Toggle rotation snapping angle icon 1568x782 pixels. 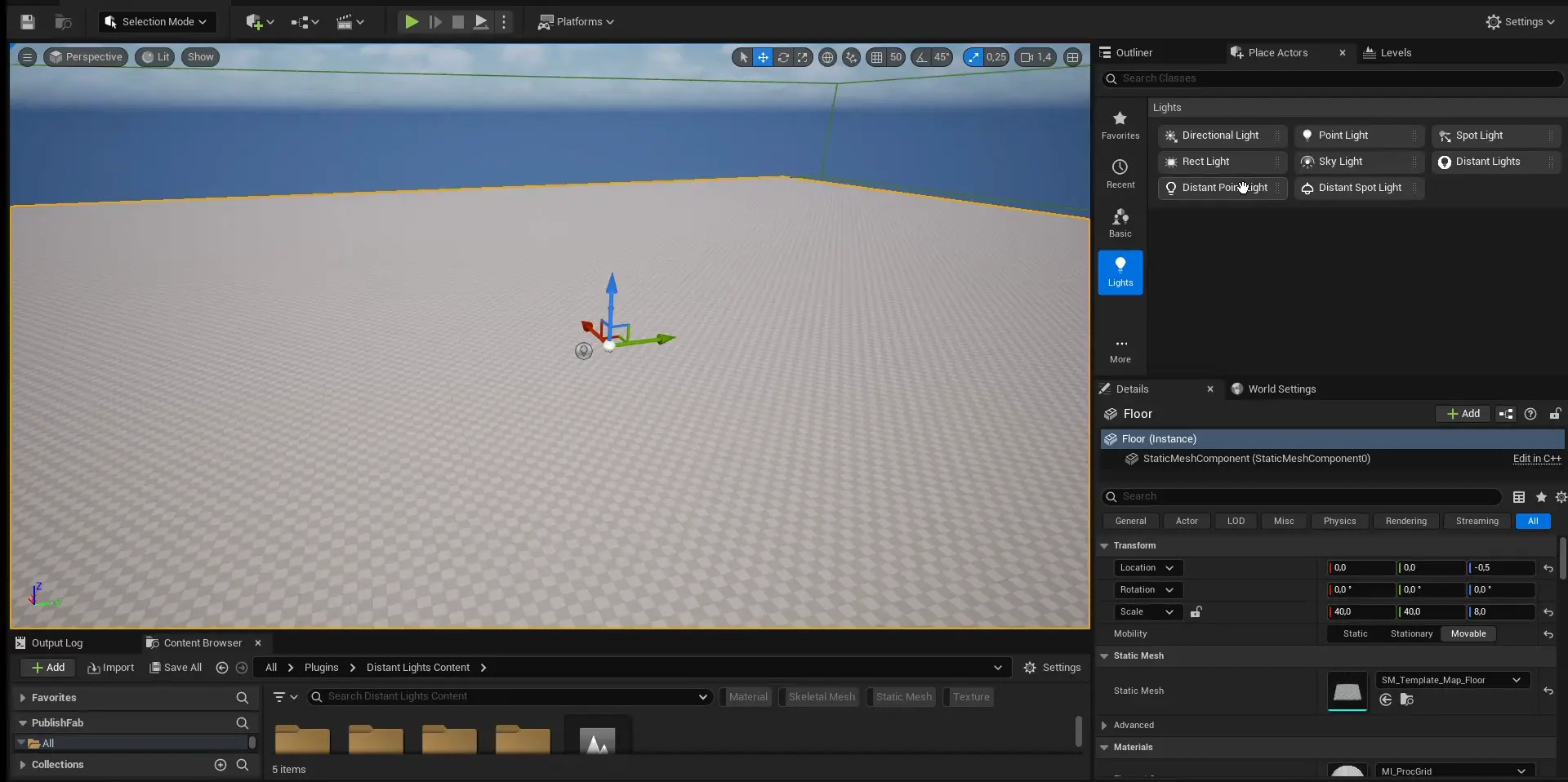click(x=921, y=57)
